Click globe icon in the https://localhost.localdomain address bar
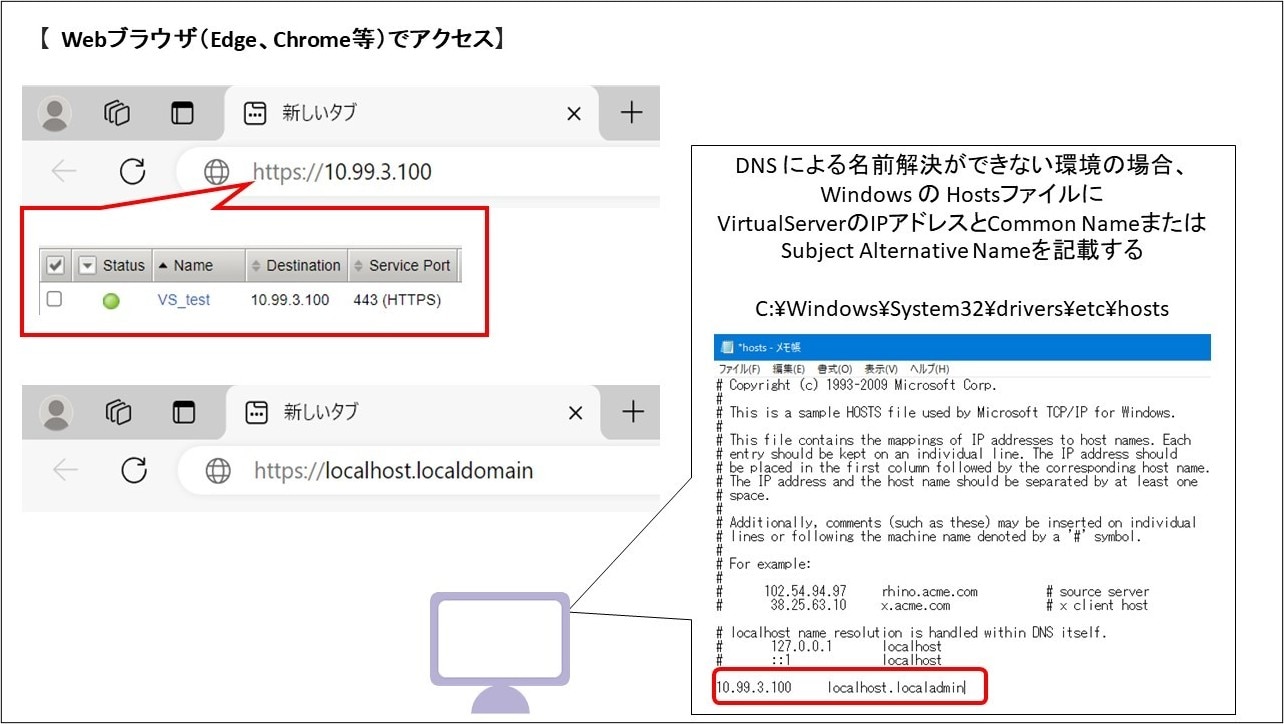This screenshot has height=724, width=1284. 217,471
